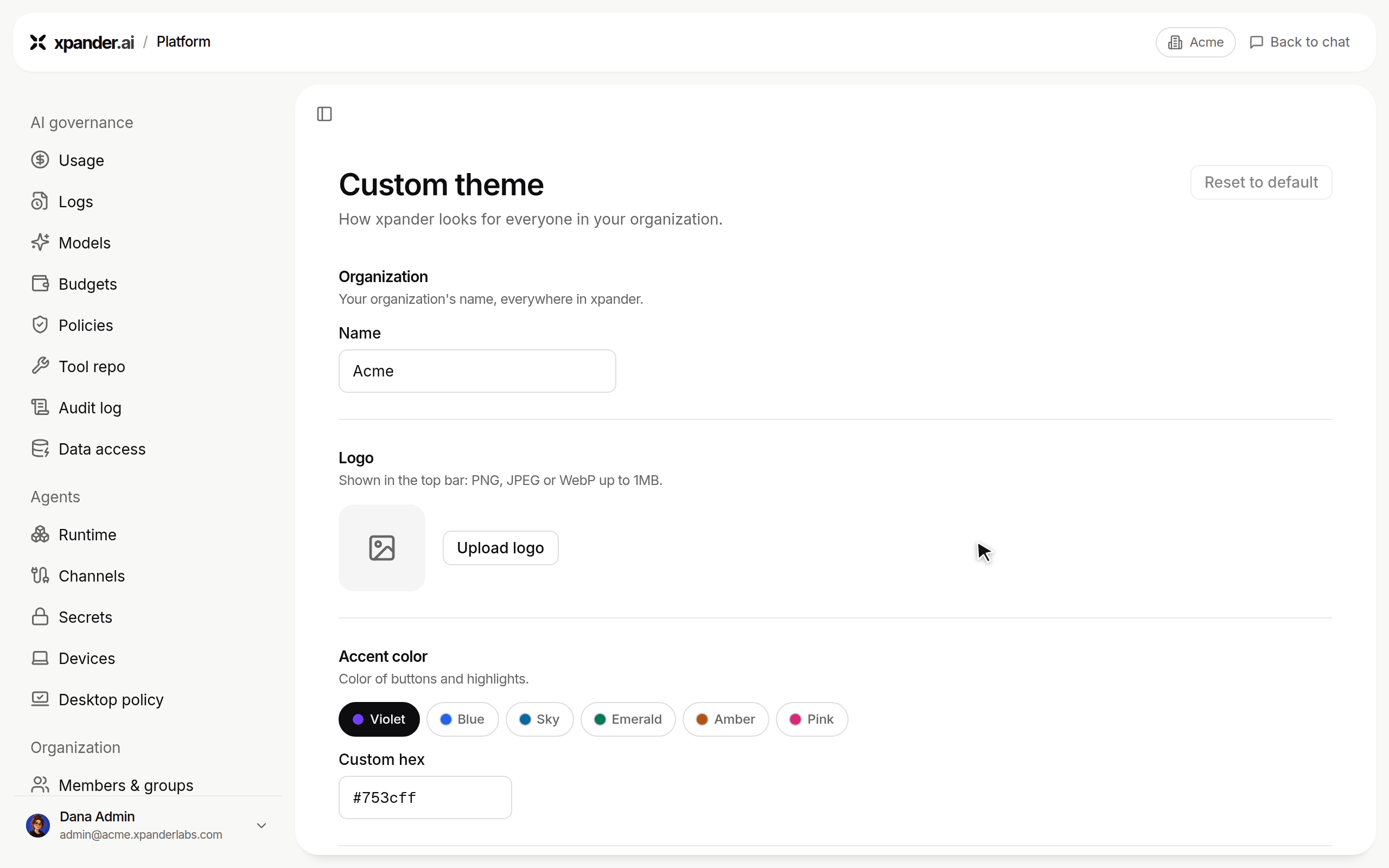Click the Audit log scroll icon
This screenshot has height=868, width=1389.
(40, 407)
